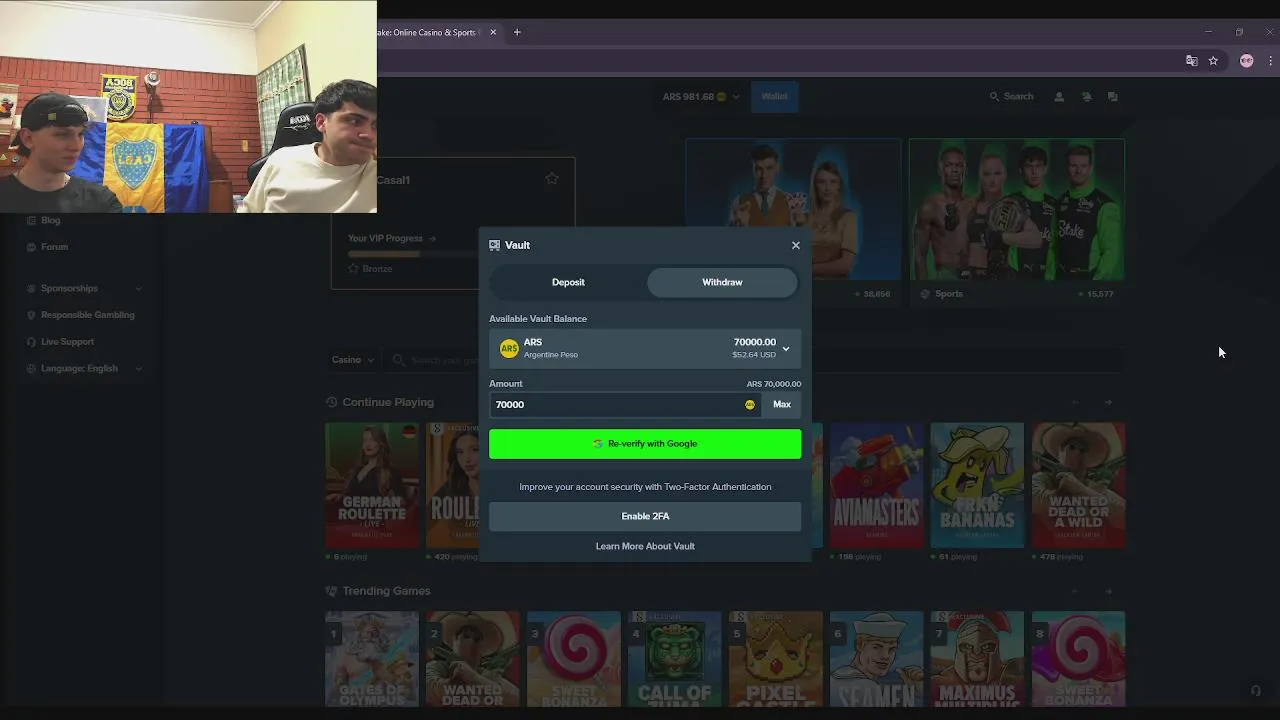Close the Stake browser tab
Viewport: 1280px width, 720px height.
tap(493, 32)
